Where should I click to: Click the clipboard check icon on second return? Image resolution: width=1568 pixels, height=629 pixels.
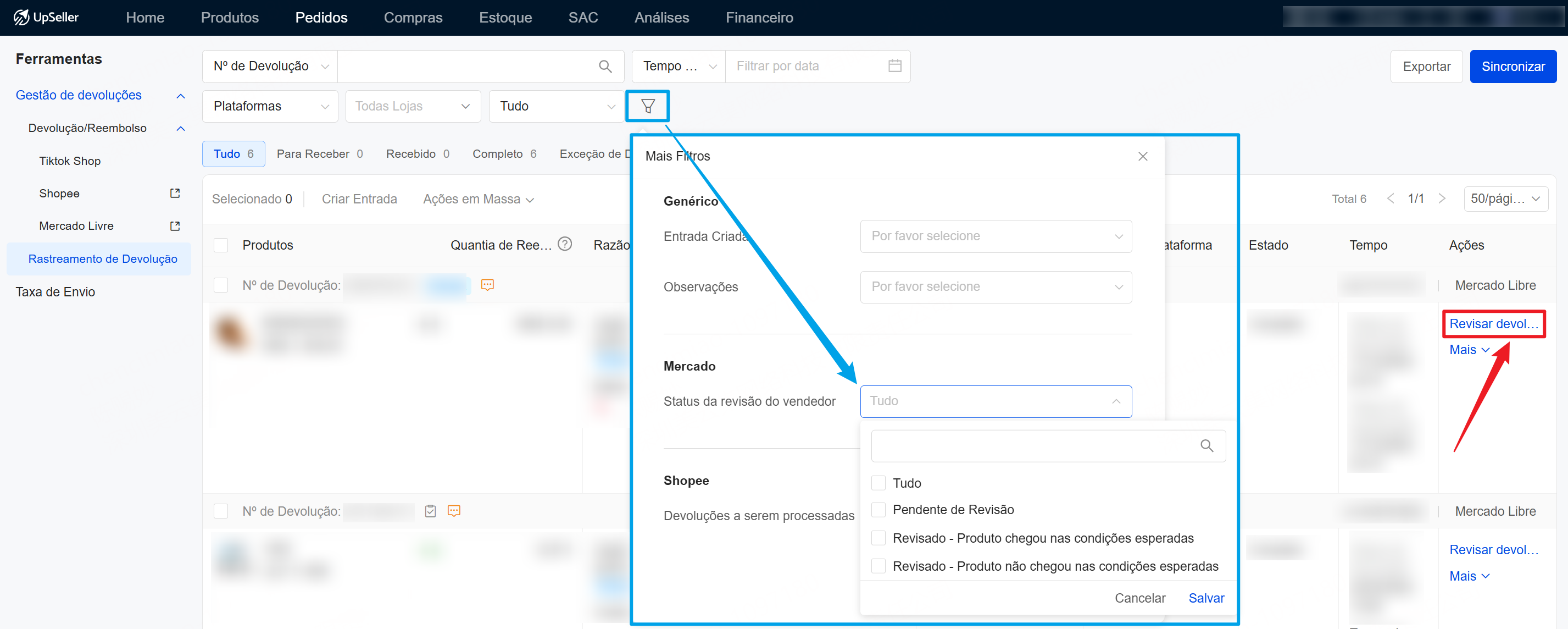coord(430,511)
